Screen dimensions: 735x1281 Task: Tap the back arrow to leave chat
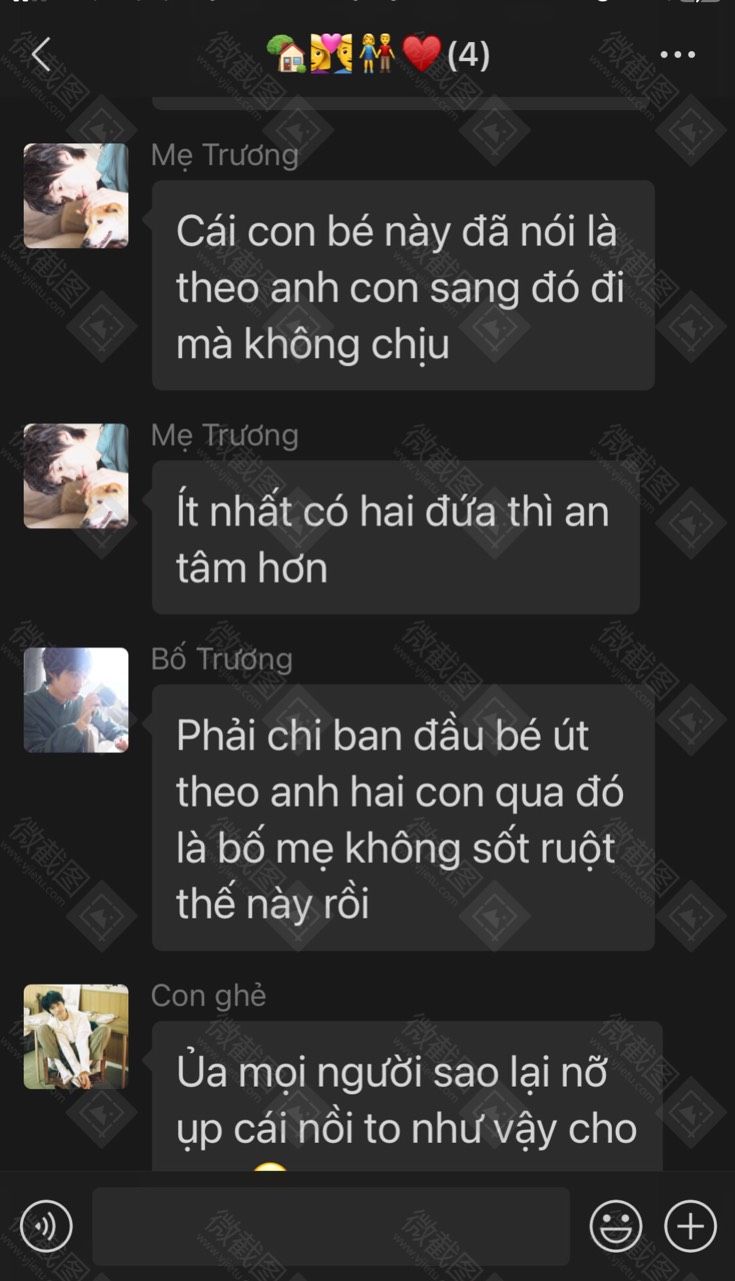tap(41, 55)
